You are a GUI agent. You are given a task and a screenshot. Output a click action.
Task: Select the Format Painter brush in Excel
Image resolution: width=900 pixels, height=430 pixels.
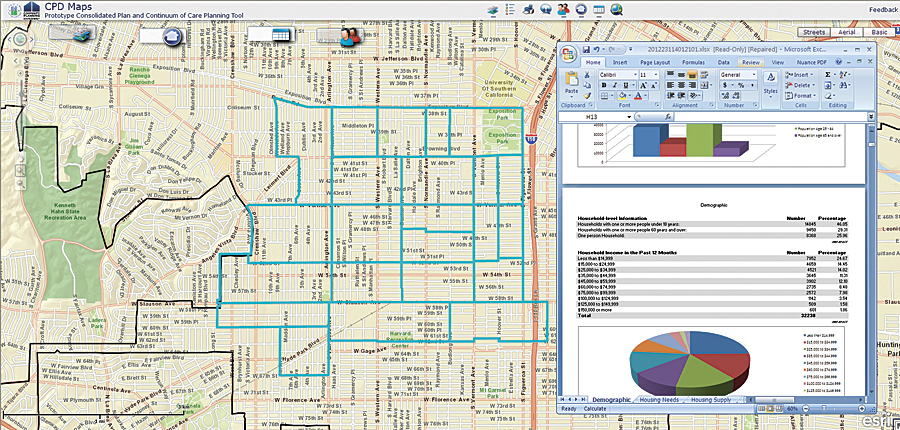[587, 95]
